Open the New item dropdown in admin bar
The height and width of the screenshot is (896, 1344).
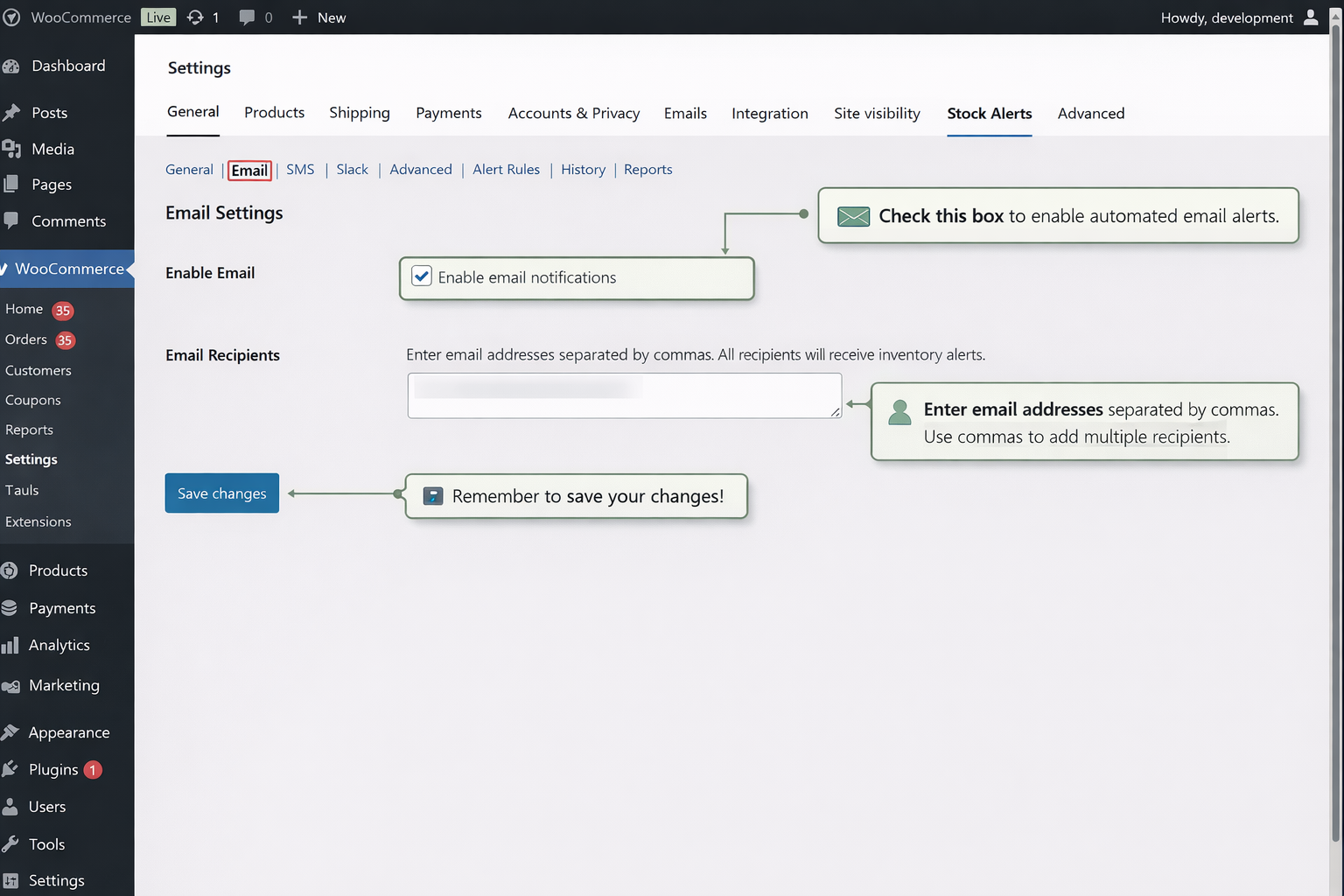(318, 17)
